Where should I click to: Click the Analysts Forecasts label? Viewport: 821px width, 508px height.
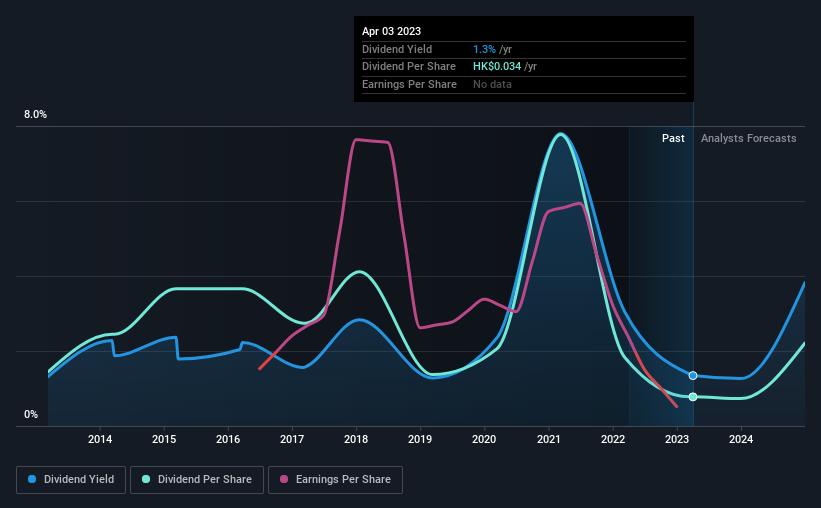point(749,138)
